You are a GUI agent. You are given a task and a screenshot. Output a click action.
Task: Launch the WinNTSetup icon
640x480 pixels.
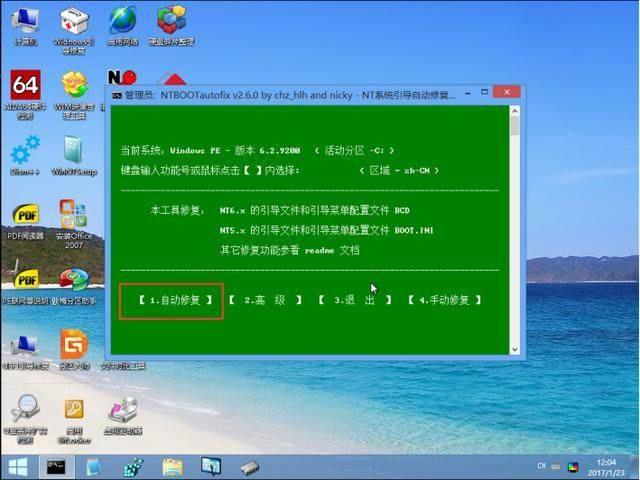74,155
